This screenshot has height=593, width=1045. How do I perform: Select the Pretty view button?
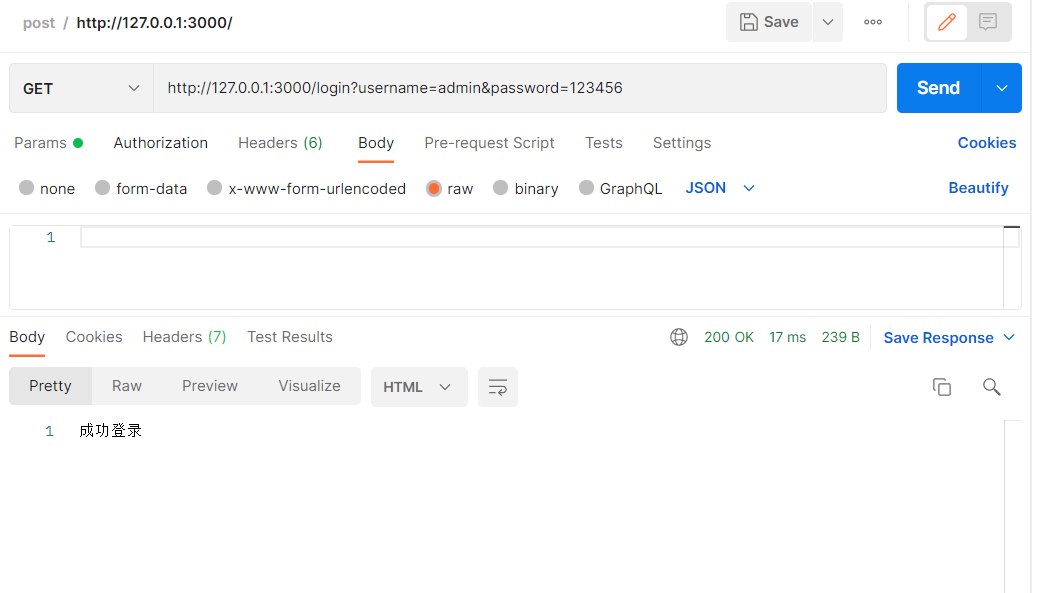click(50, 386)
